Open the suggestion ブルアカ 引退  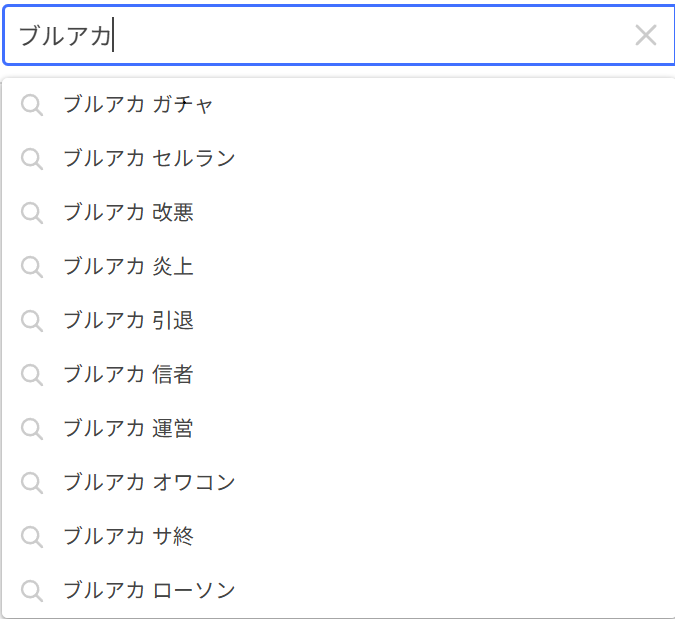pyautogui.click(x=338, y=321)
